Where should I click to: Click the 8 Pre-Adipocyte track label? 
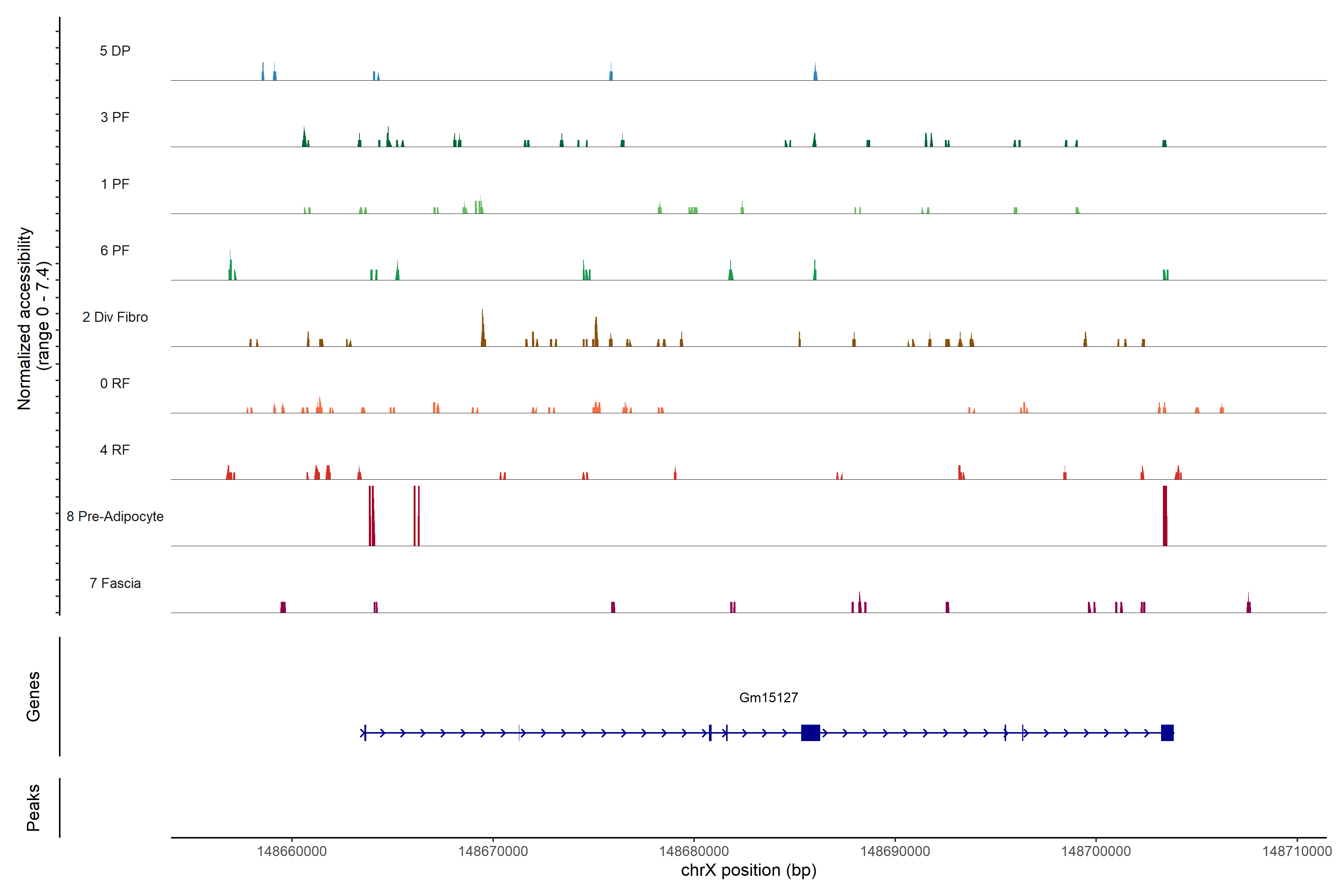pos(115,517)
